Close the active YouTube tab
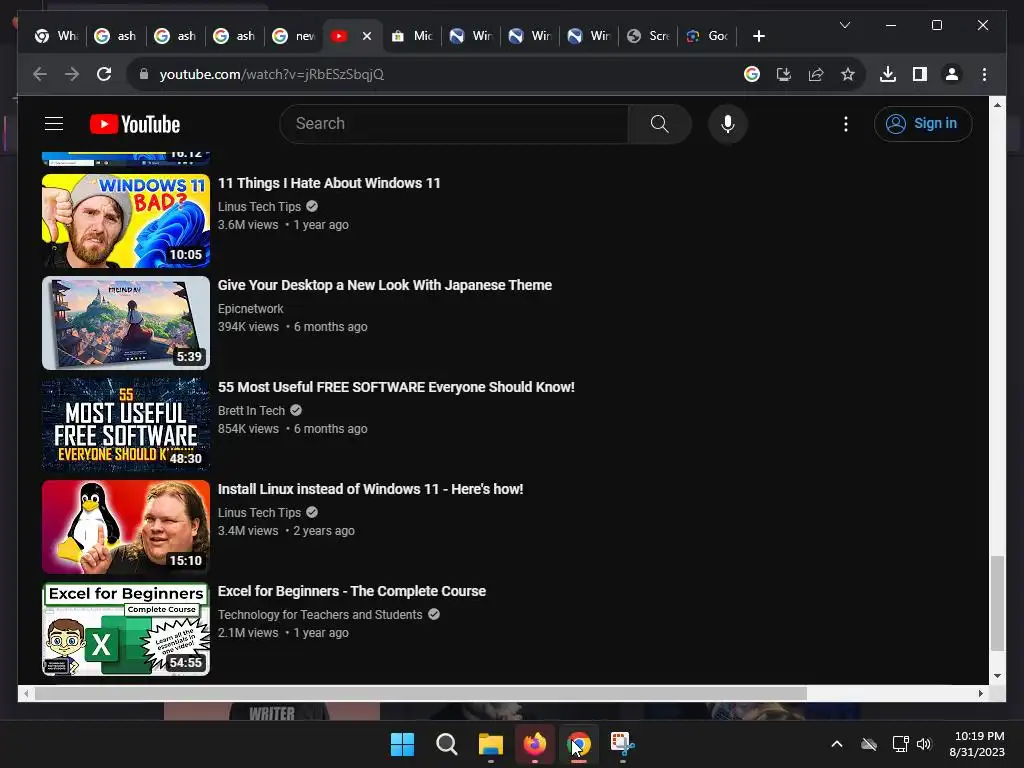Viewport: 1024px width, 768px height. (x=367, y=36)
